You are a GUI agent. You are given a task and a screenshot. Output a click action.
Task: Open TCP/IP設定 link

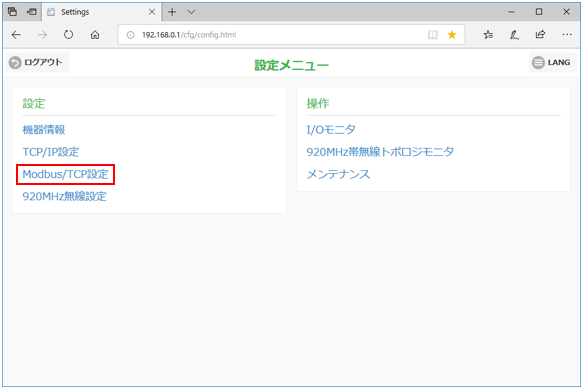tap(51, 152)
